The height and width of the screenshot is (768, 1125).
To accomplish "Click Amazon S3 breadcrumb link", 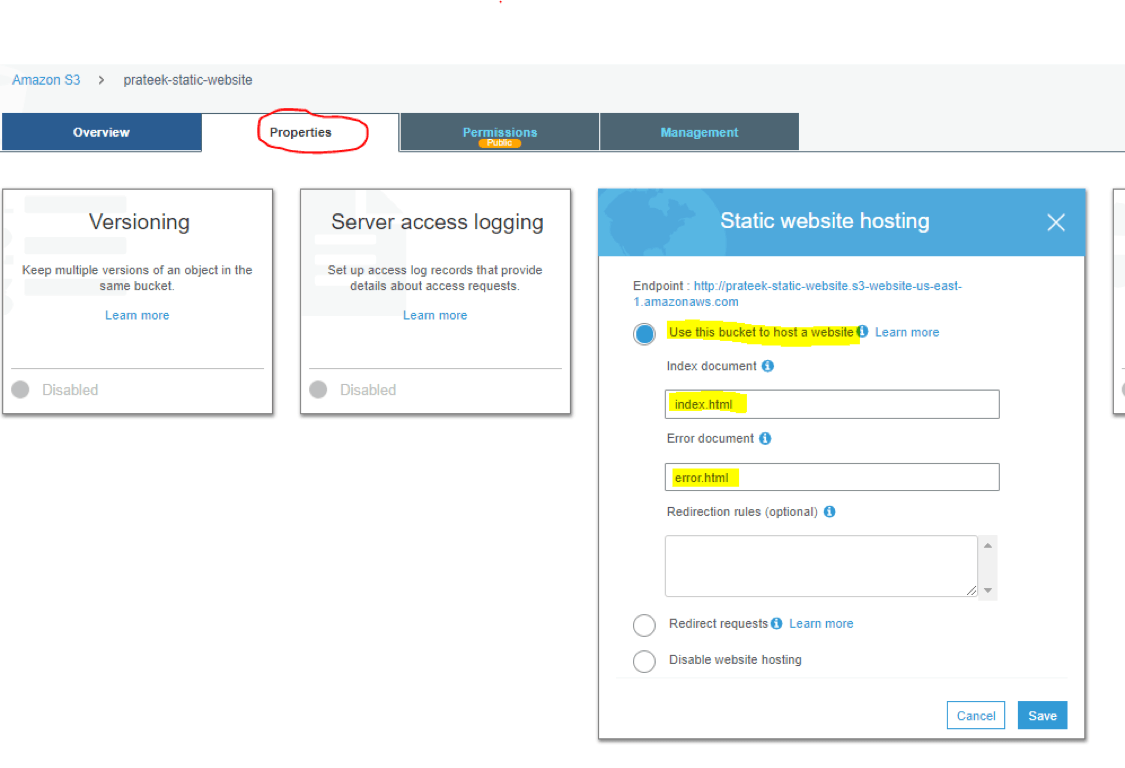I will pyautogui.click(x=46, y=80).
